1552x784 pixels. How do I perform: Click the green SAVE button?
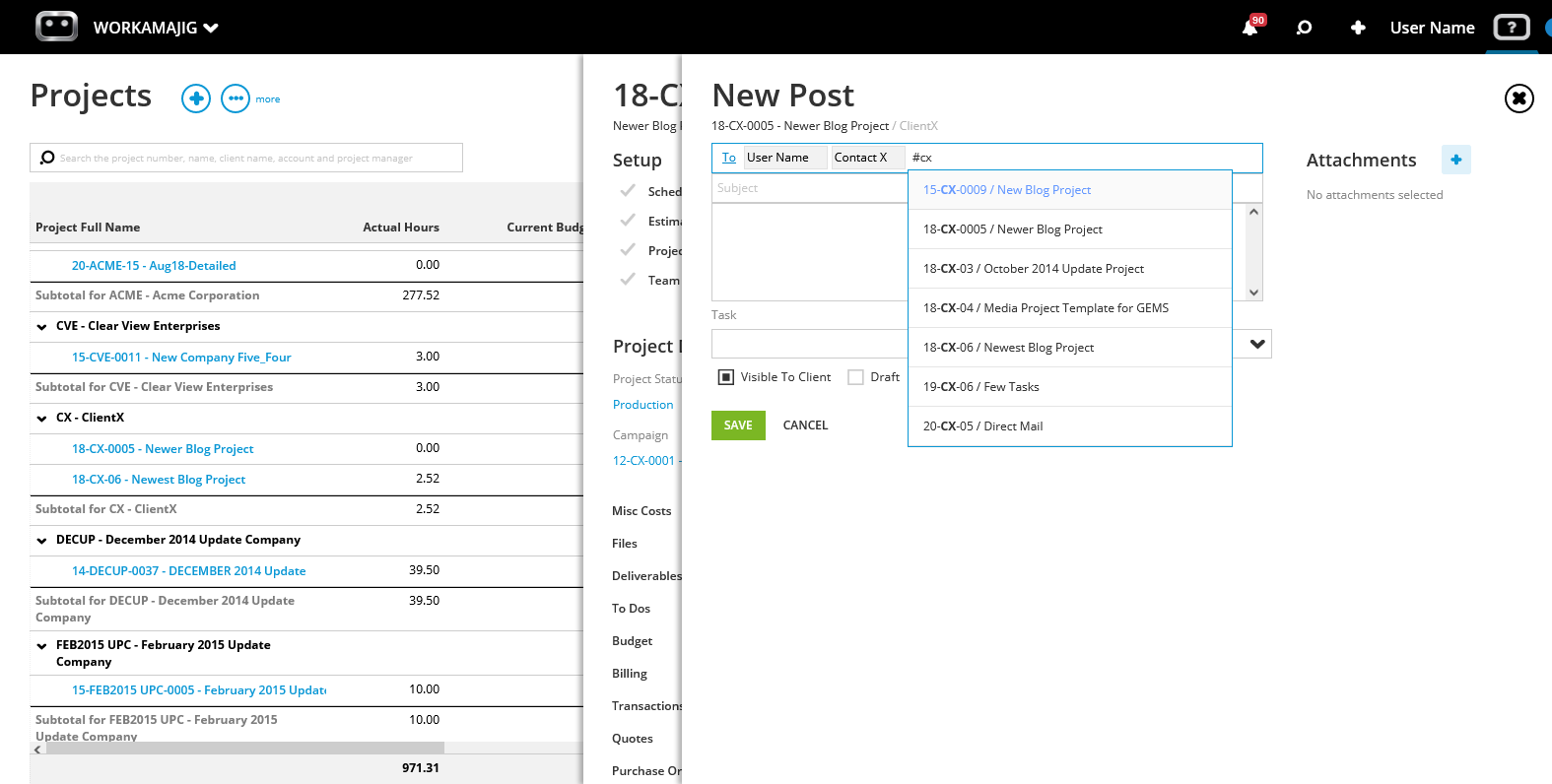point(738,425)
